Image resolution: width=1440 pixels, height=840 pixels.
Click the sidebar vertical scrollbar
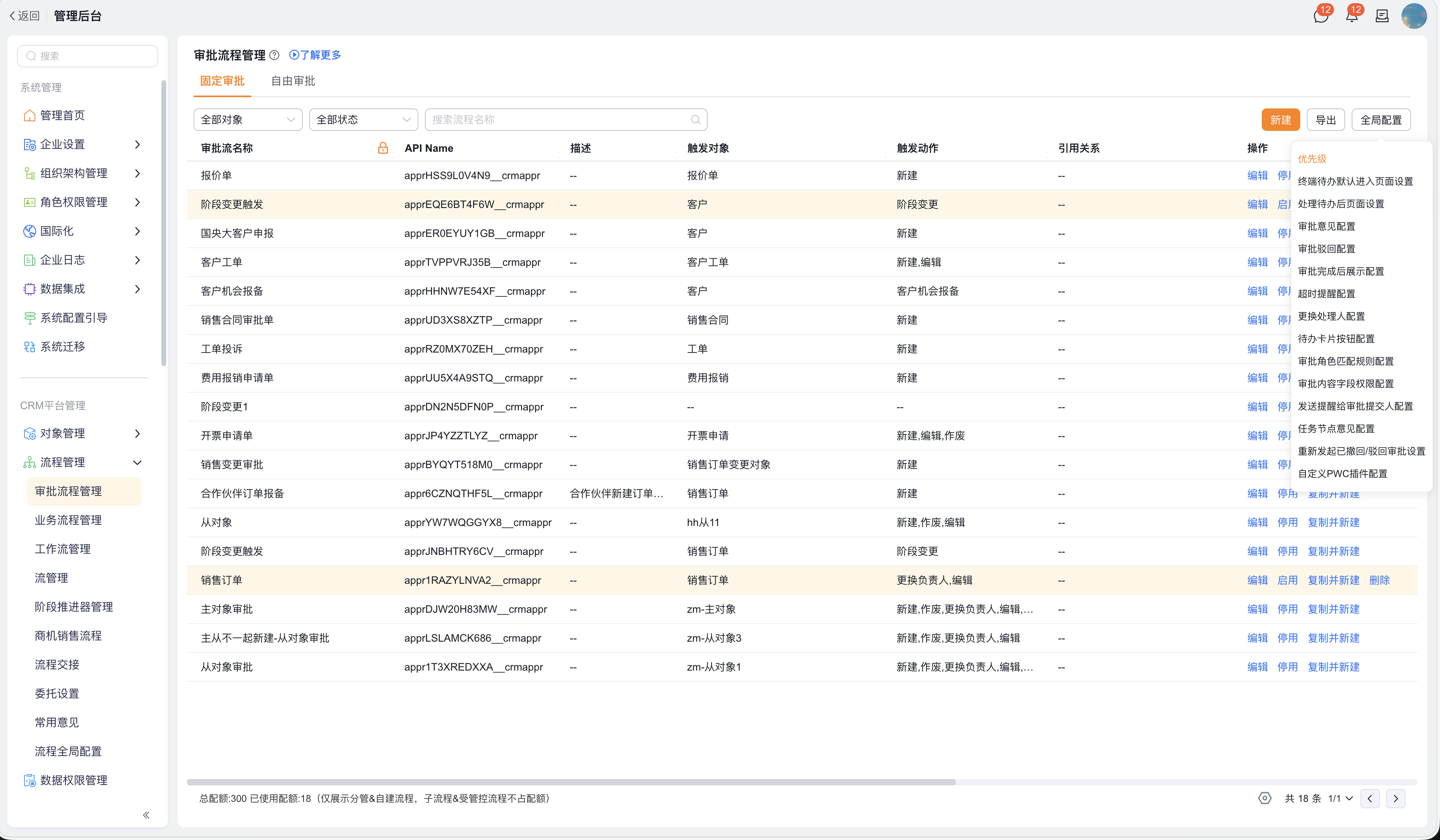(164, 223)
